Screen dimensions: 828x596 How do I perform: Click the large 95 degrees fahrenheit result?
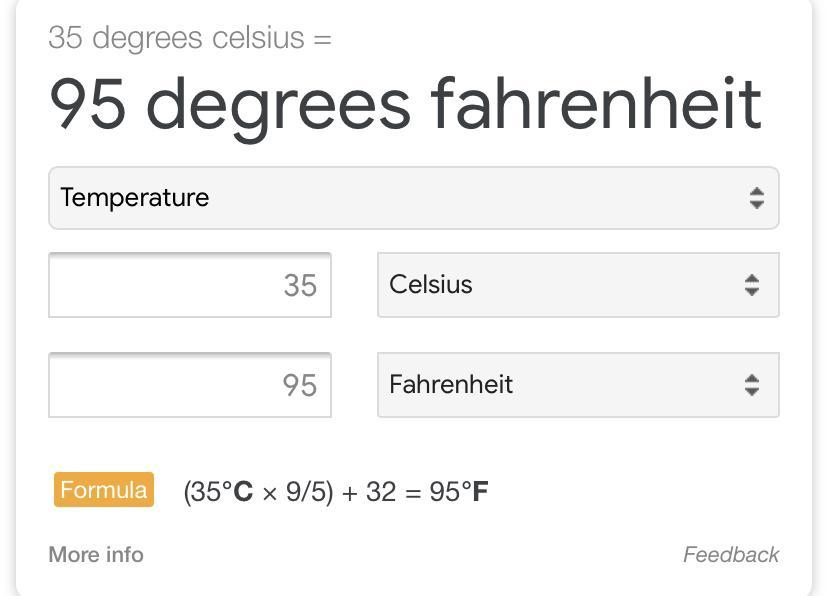405,103
